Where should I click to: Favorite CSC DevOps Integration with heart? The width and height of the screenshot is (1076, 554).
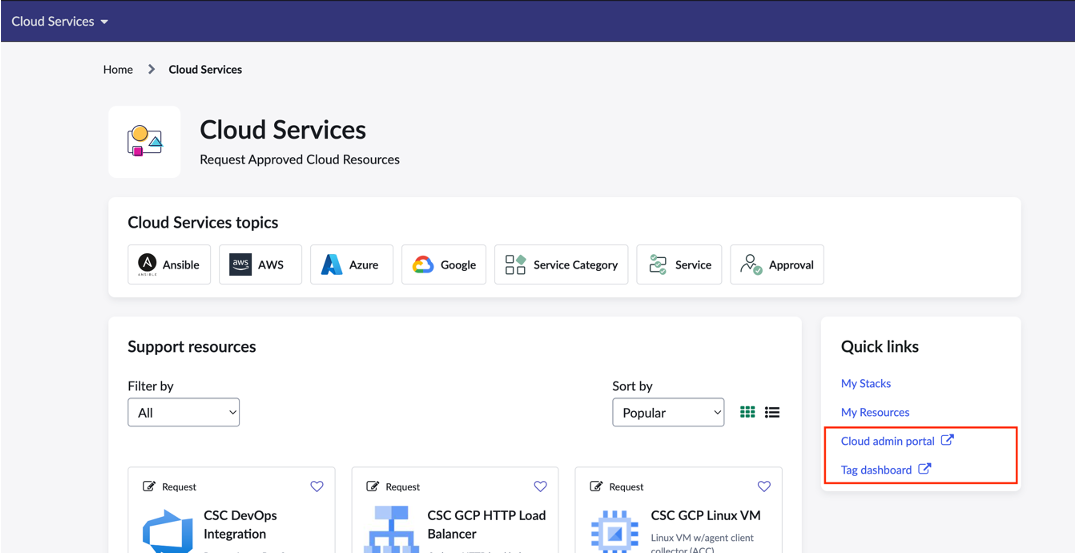coord(317,487)
